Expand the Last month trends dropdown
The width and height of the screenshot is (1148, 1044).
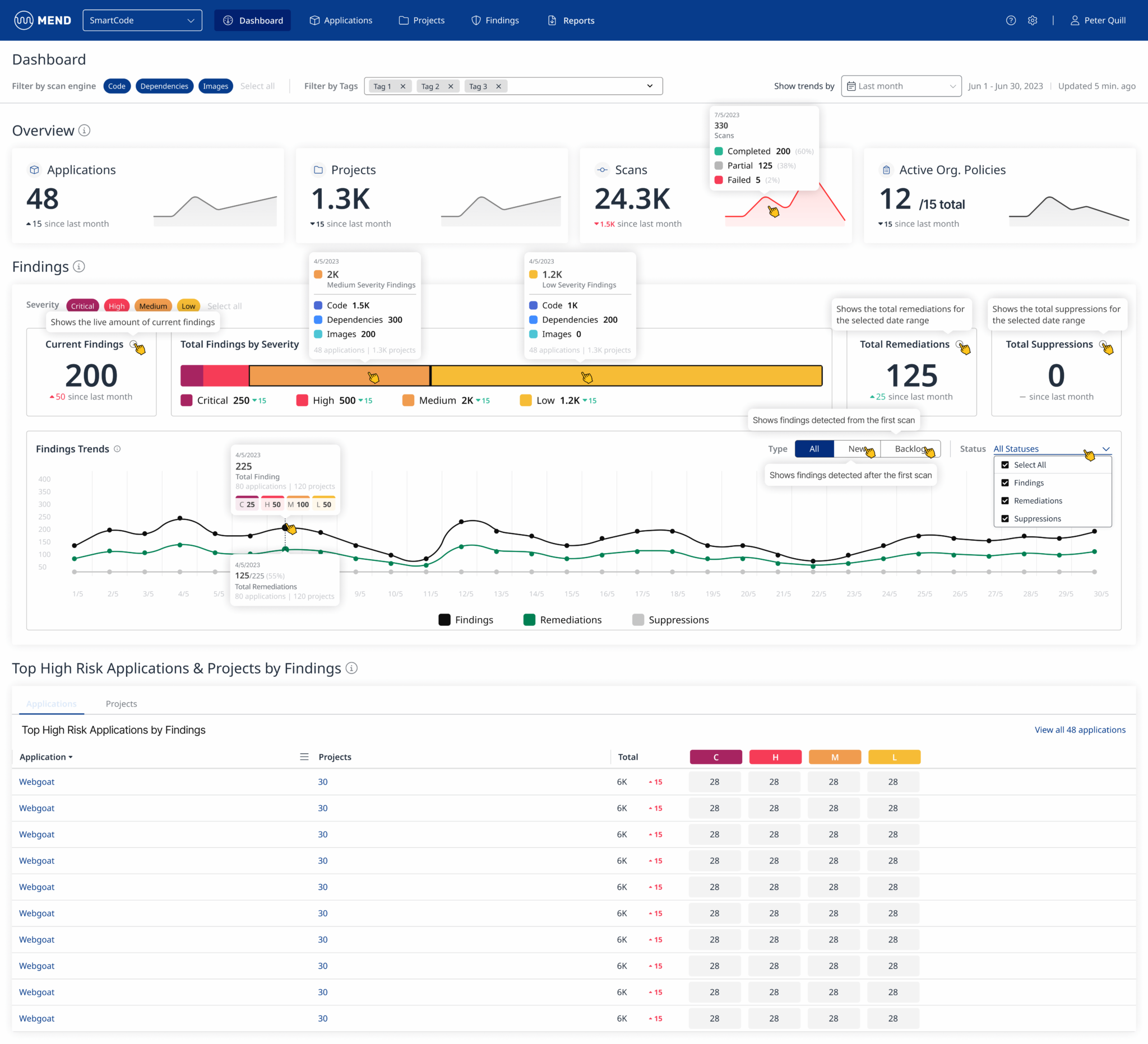click(901, 86)
